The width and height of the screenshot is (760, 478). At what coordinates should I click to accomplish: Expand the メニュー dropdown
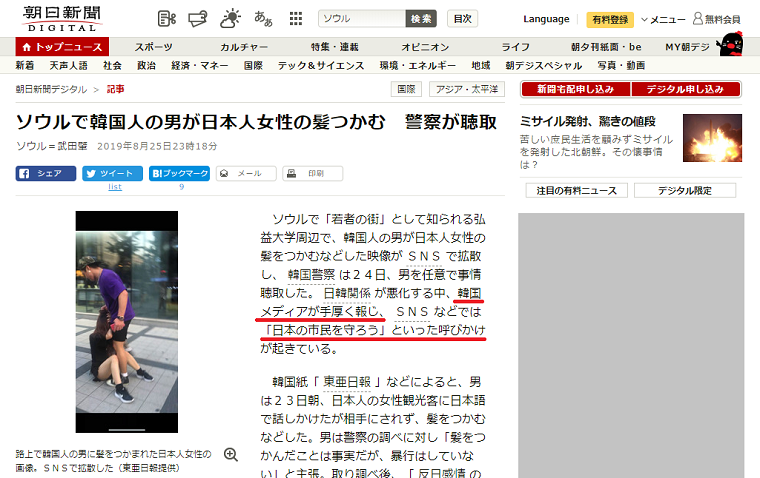[663, 19]
